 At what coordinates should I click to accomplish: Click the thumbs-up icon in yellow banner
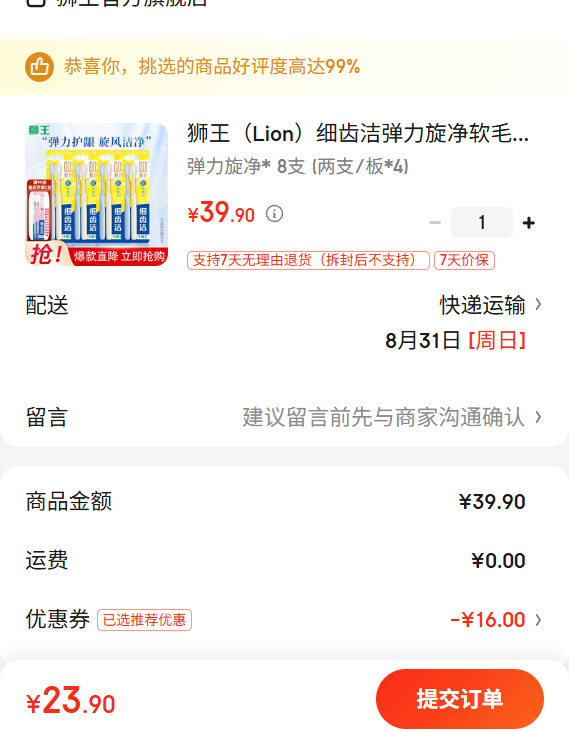pos(39,67)
